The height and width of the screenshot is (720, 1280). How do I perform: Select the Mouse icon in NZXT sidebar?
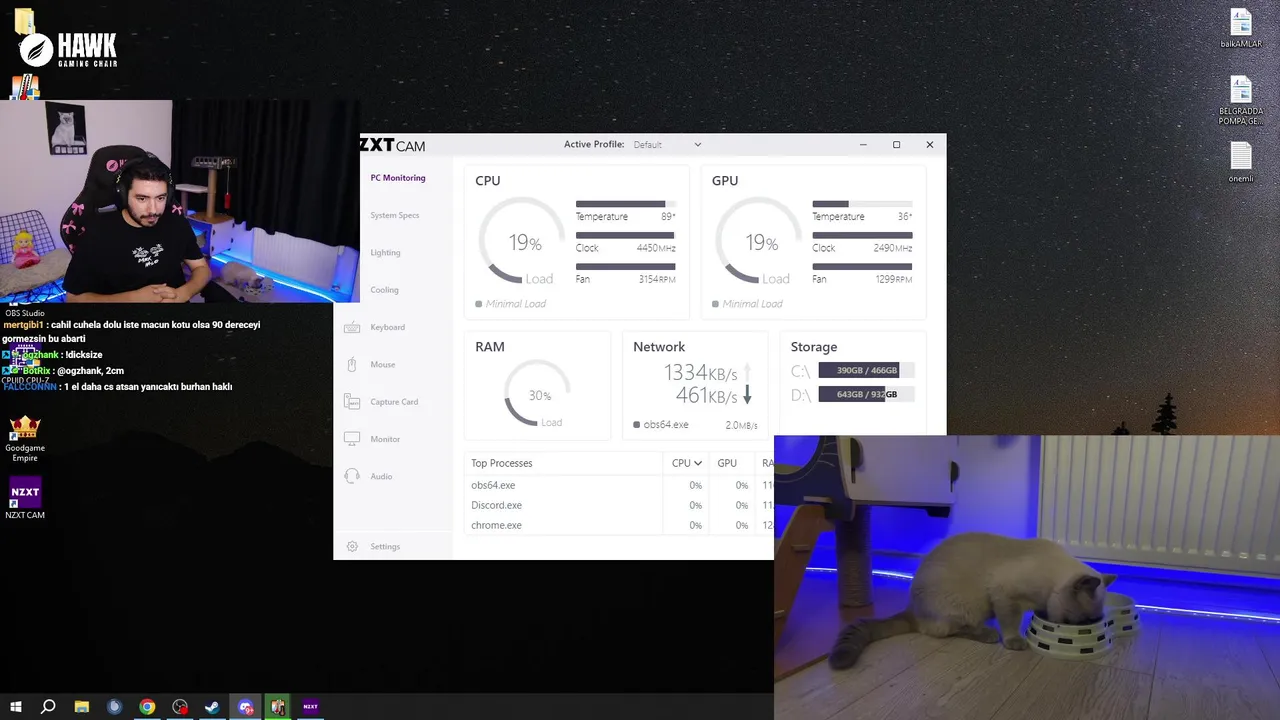pyautogui.click(x=352, y=365)
